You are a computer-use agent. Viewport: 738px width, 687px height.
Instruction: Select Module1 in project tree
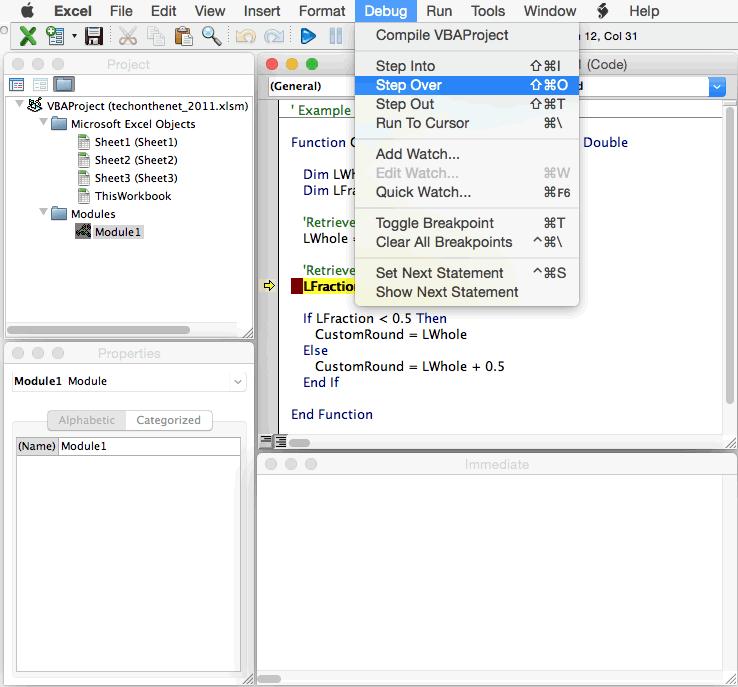click(x=109, y=232)
